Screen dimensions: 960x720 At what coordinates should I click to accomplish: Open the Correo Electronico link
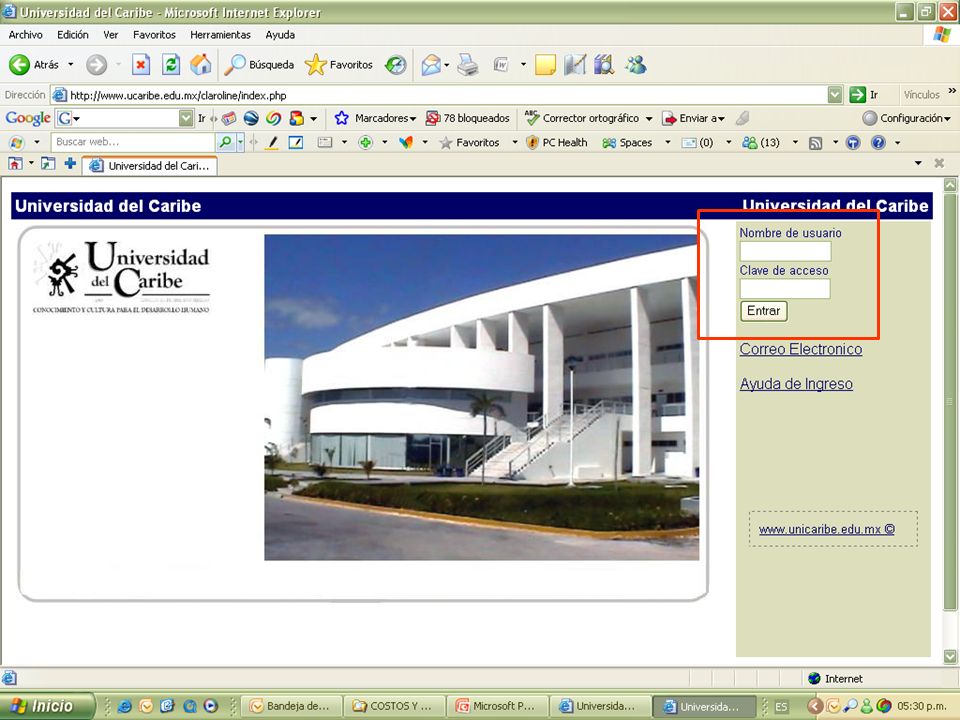pos(801,349)
